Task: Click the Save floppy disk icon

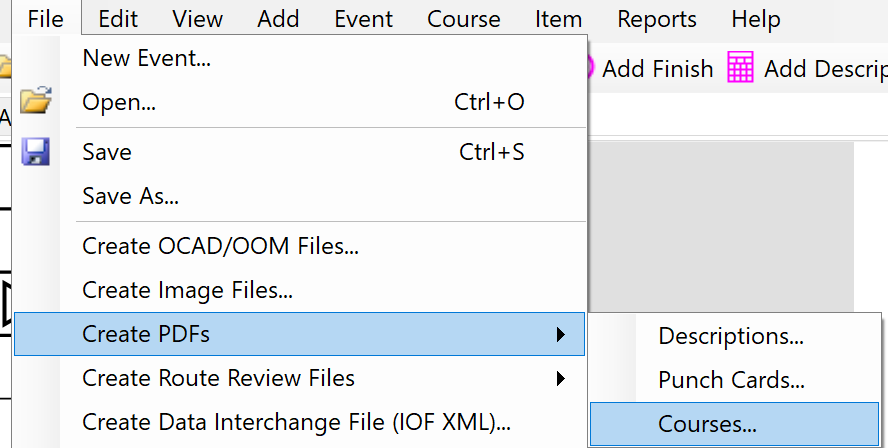Action: [36, 152]
